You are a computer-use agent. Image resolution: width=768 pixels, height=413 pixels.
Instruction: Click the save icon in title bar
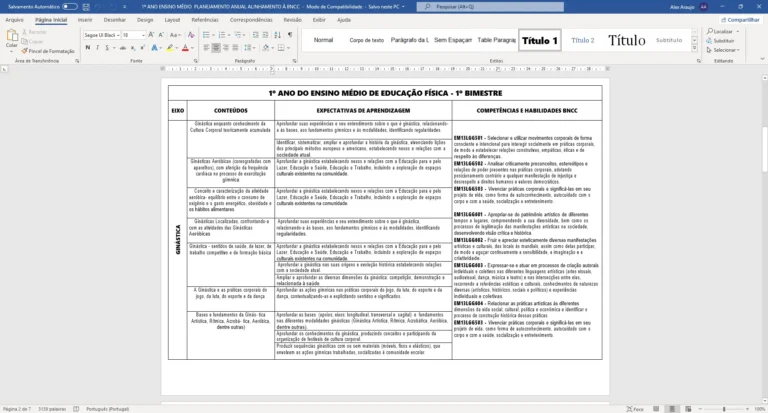coord(86,7)
